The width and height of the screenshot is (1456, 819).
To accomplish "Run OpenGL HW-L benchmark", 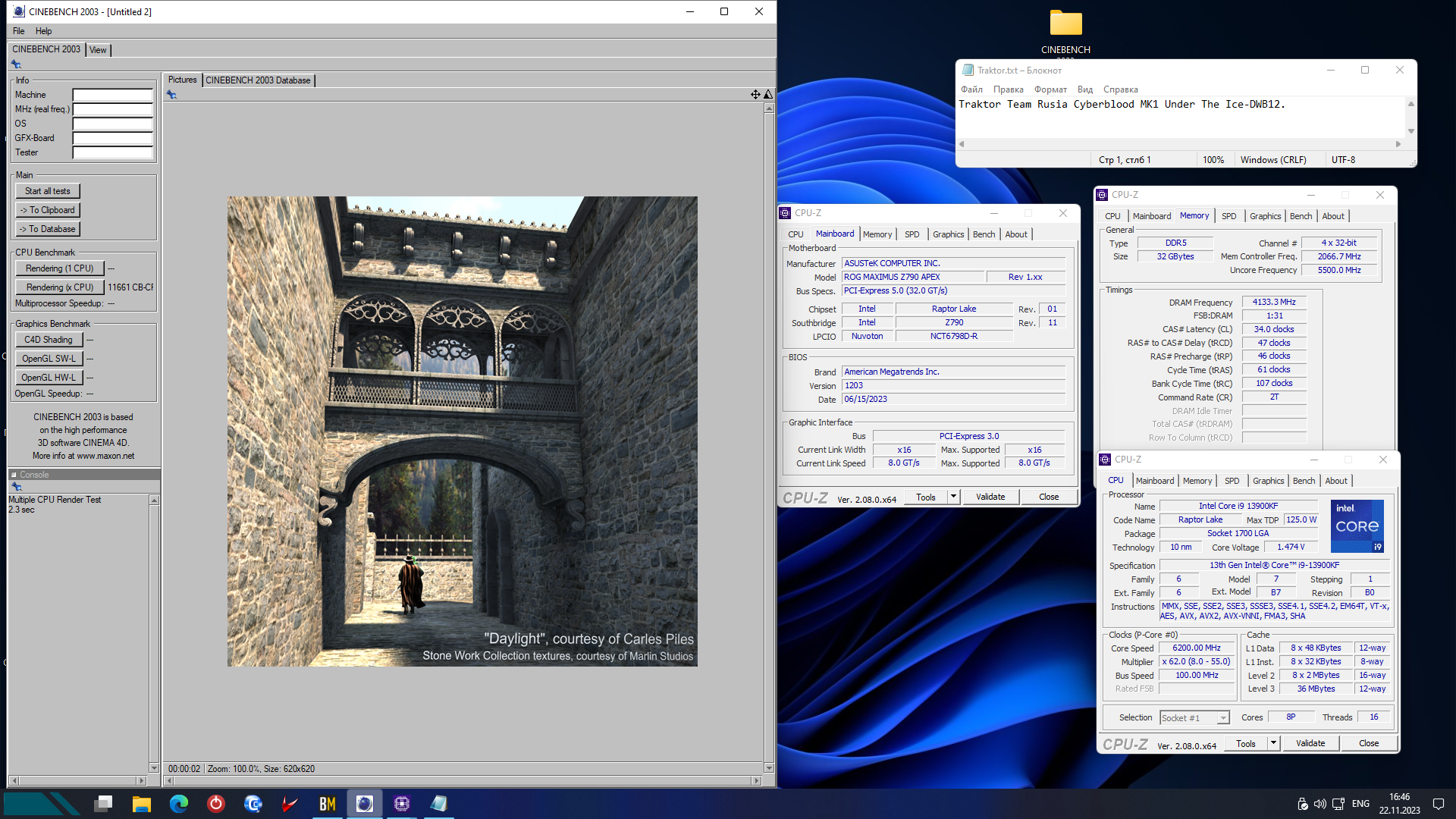I will (49, 378).
